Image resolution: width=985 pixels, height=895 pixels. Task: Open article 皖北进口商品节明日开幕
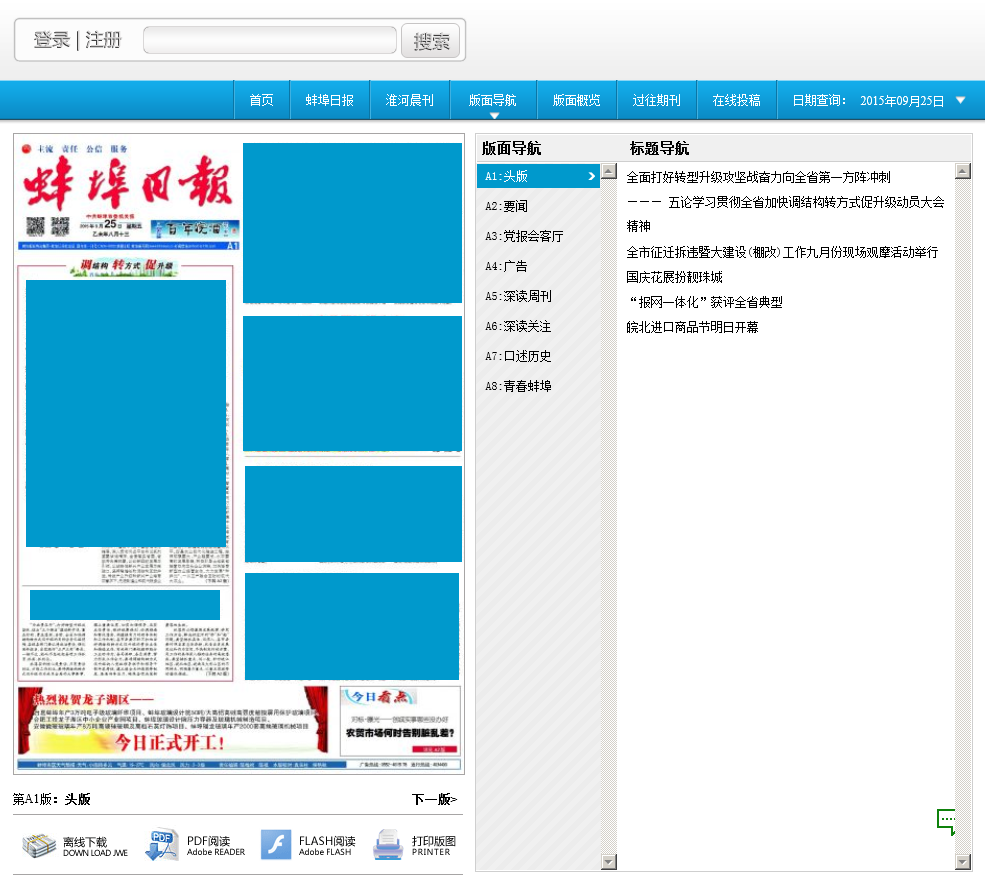(x=692, y=327)
